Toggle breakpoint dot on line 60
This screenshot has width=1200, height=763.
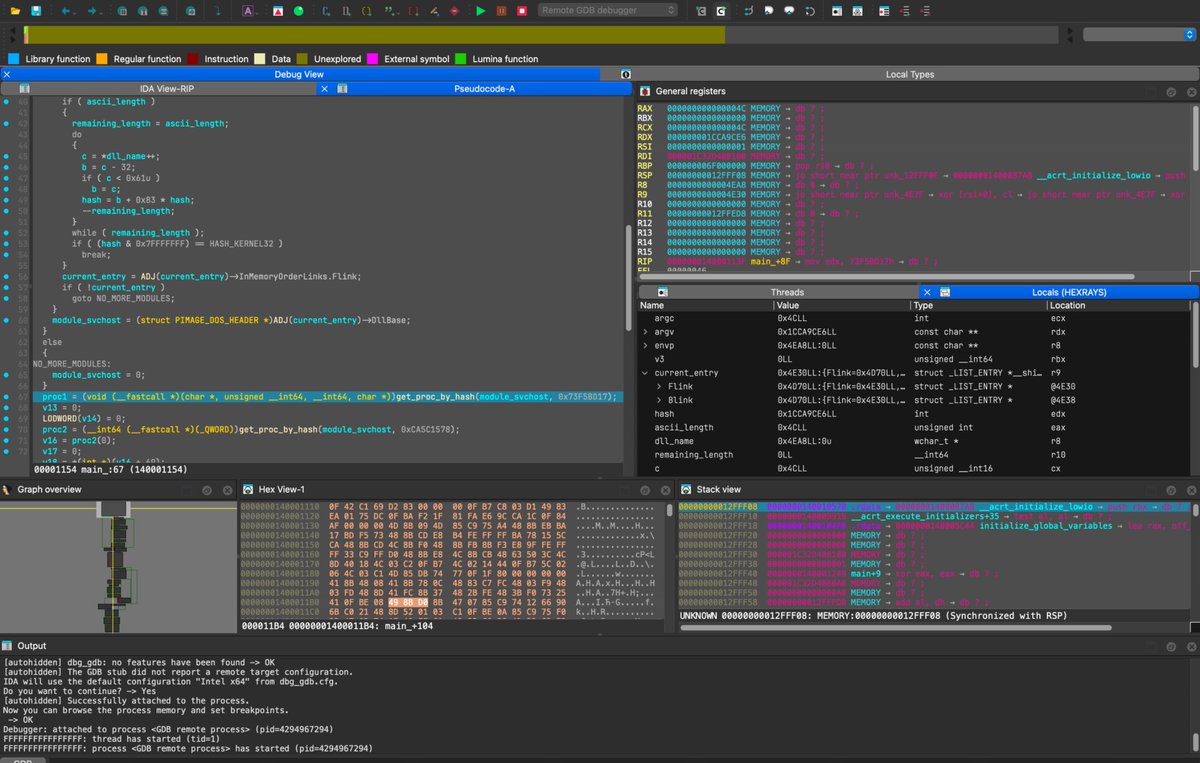6,320
